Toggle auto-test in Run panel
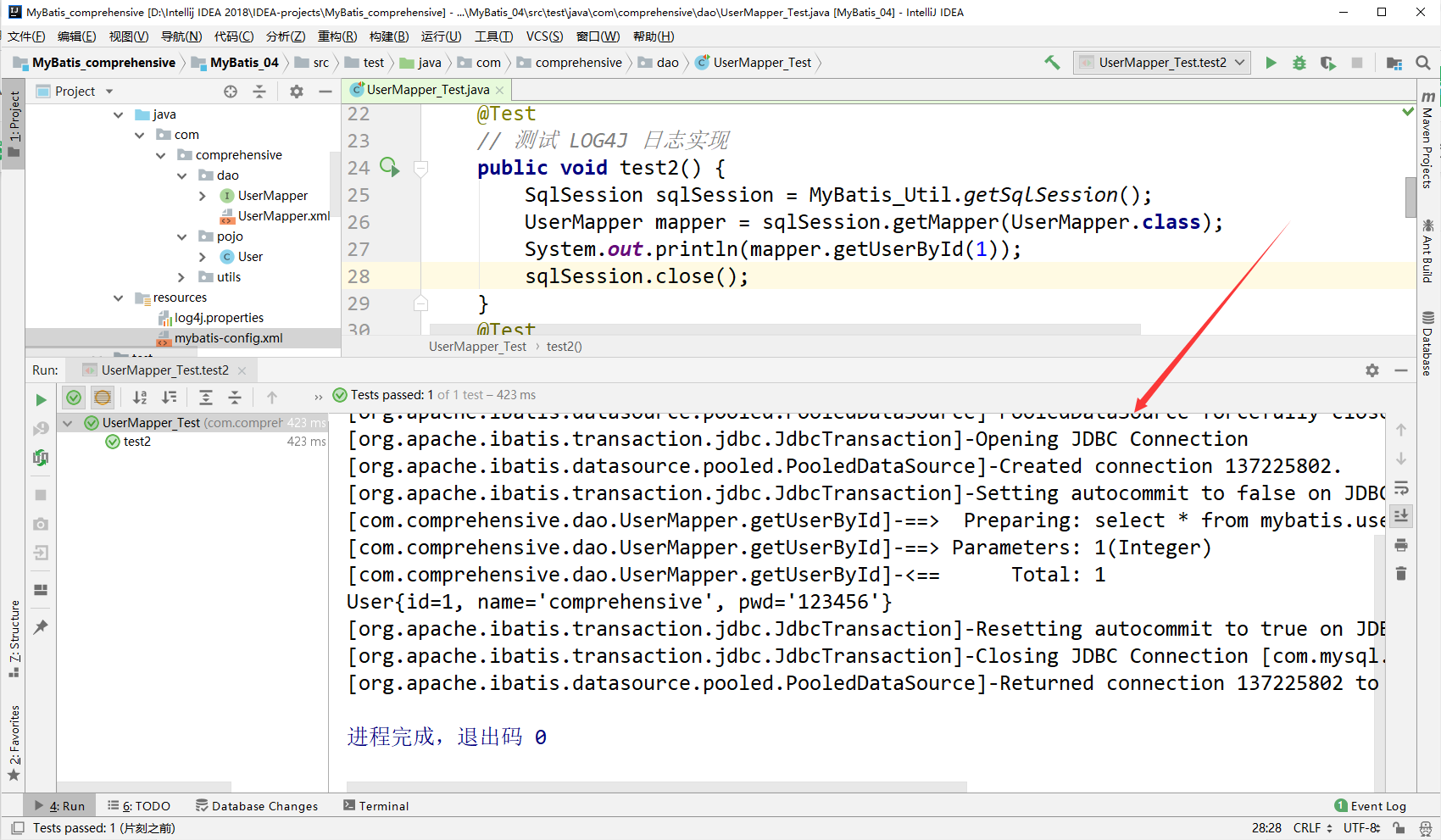 click(41, 458)
